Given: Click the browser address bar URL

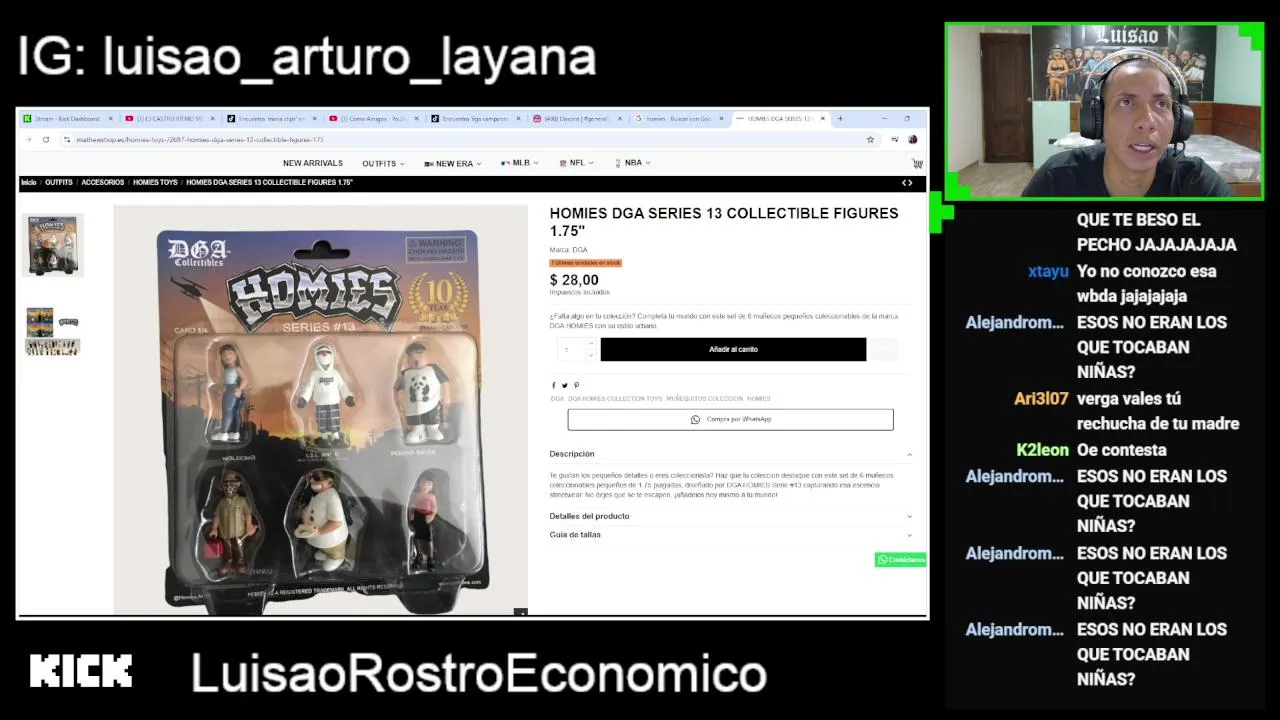Looking at the screenshot, I should [x=200, y=139].
